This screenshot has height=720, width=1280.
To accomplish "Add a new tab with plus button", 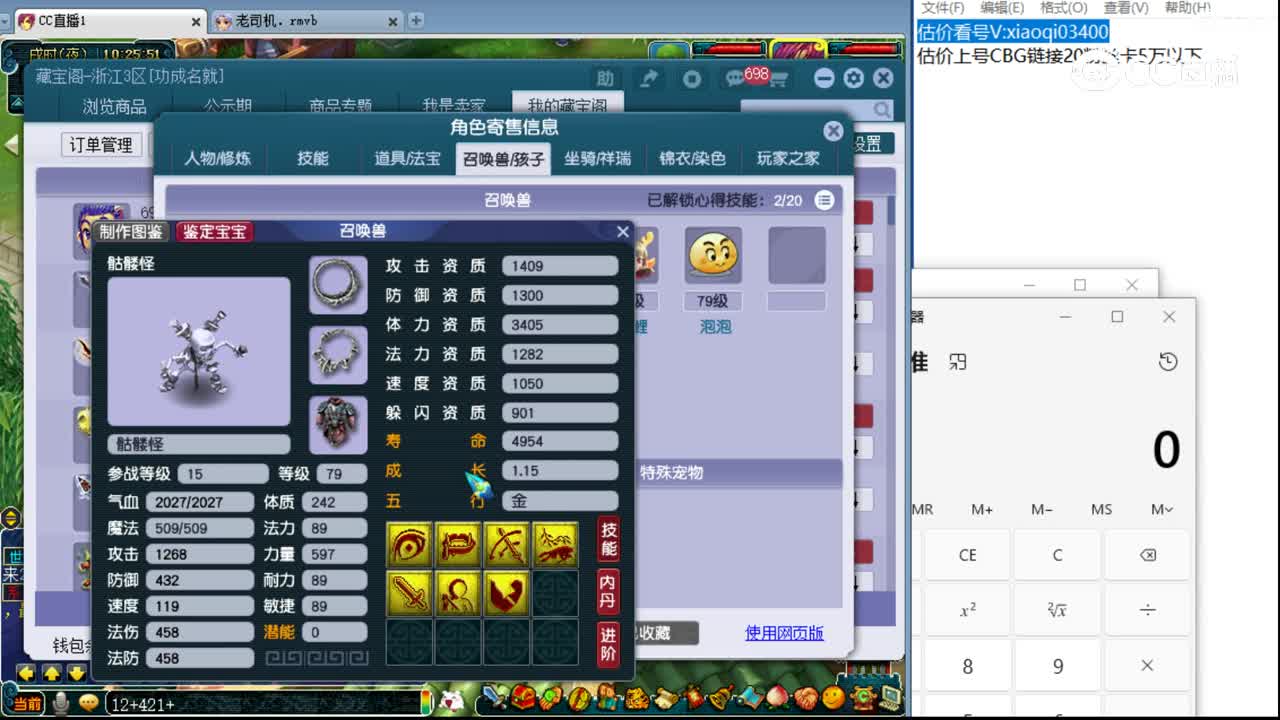I will (416, 20).
